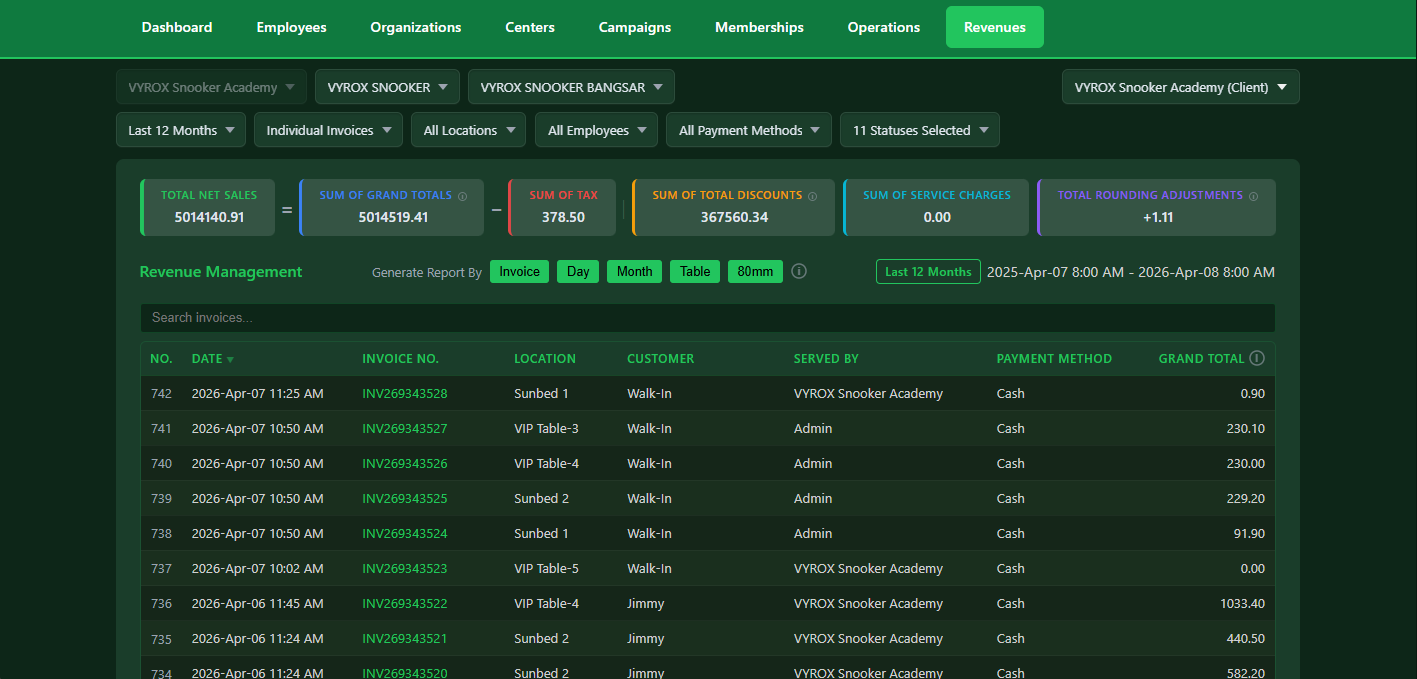Open the All Employees dropdown
This screenshot has width=1417, height=679.
pyautogui.click(x=596, y=129)
